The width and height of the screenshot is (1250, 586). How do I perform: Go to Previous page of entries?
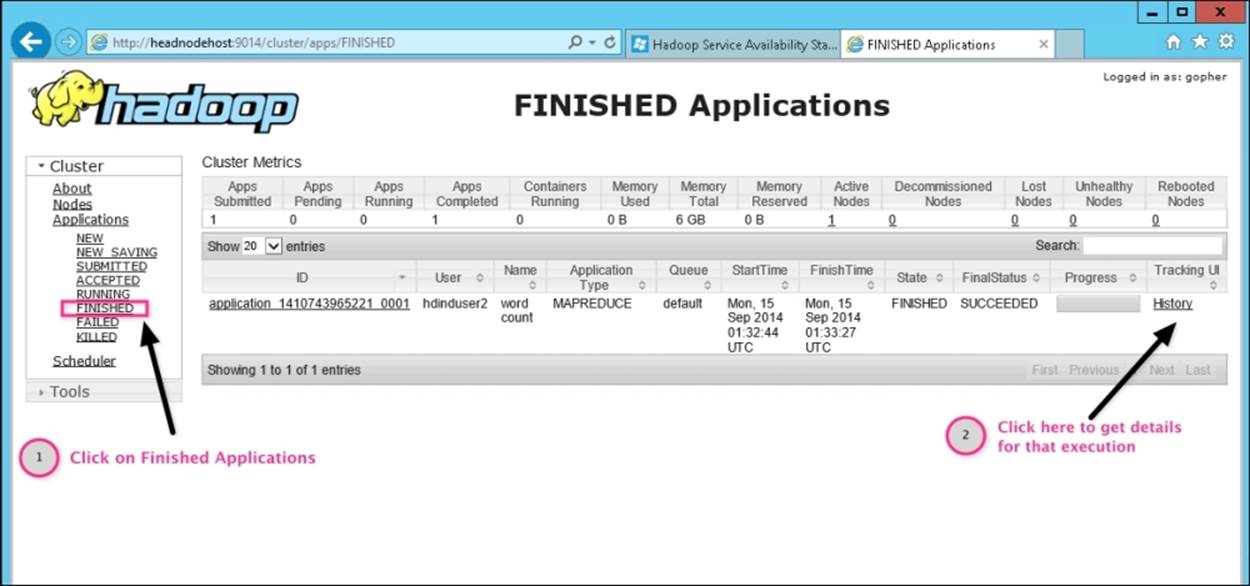click(x=1093, y=370)
